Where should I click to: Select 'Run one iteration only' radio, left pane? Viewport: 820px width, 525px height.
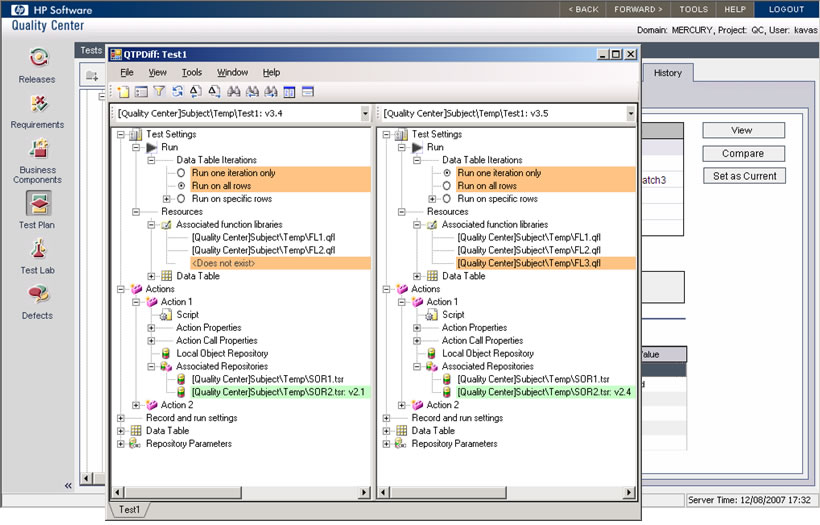(x=181, y=173)
